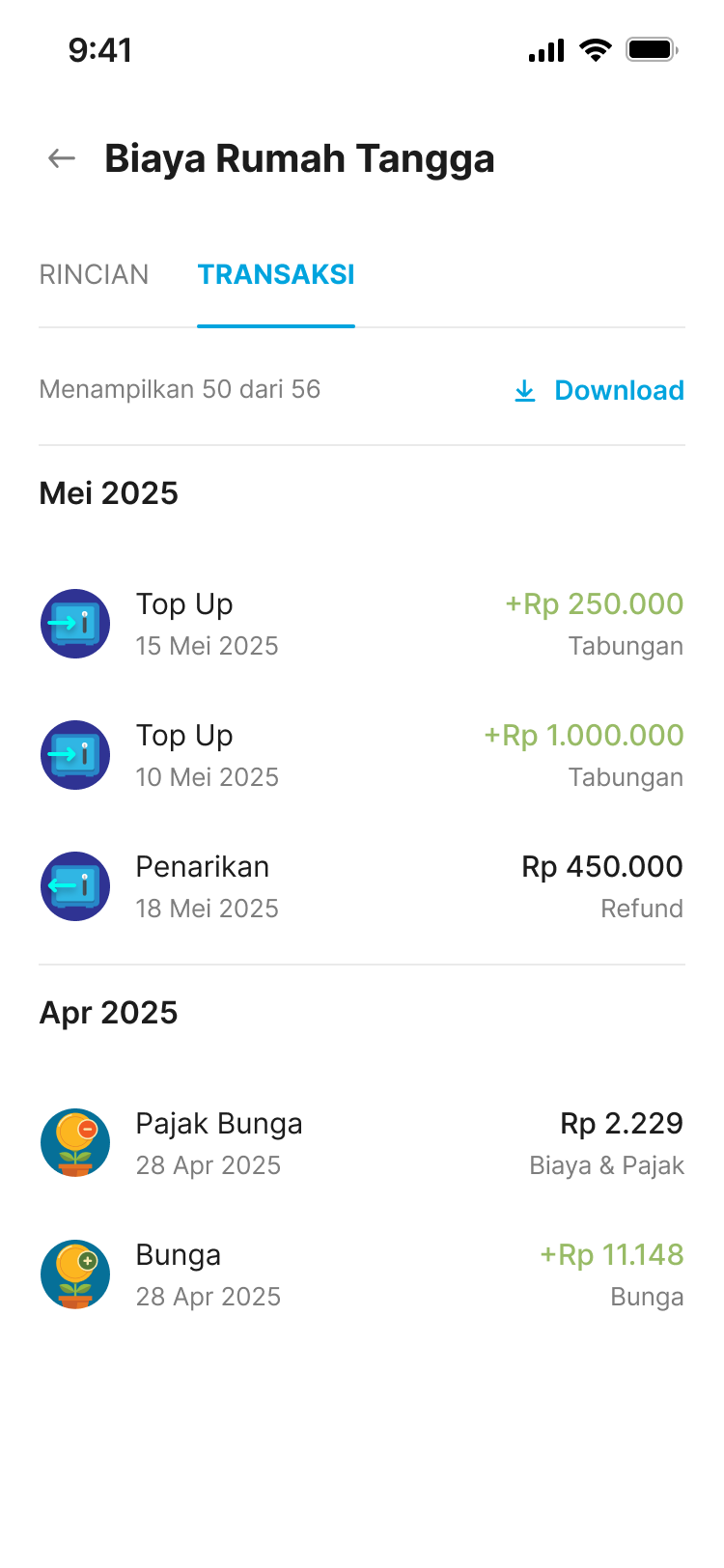
Task: Tap the Biaya Rumah Tangga title
Action: coord(299,159)
